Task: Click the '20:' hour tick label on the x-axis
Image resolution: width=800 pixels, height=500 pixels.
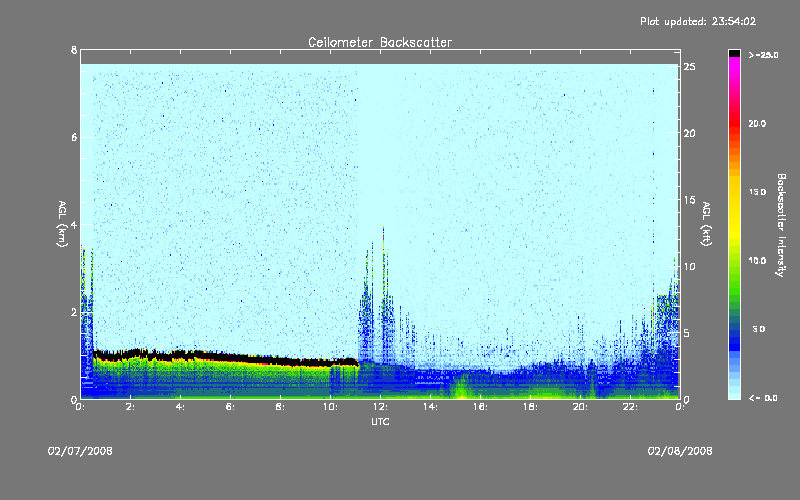Action: click(580, 407)
